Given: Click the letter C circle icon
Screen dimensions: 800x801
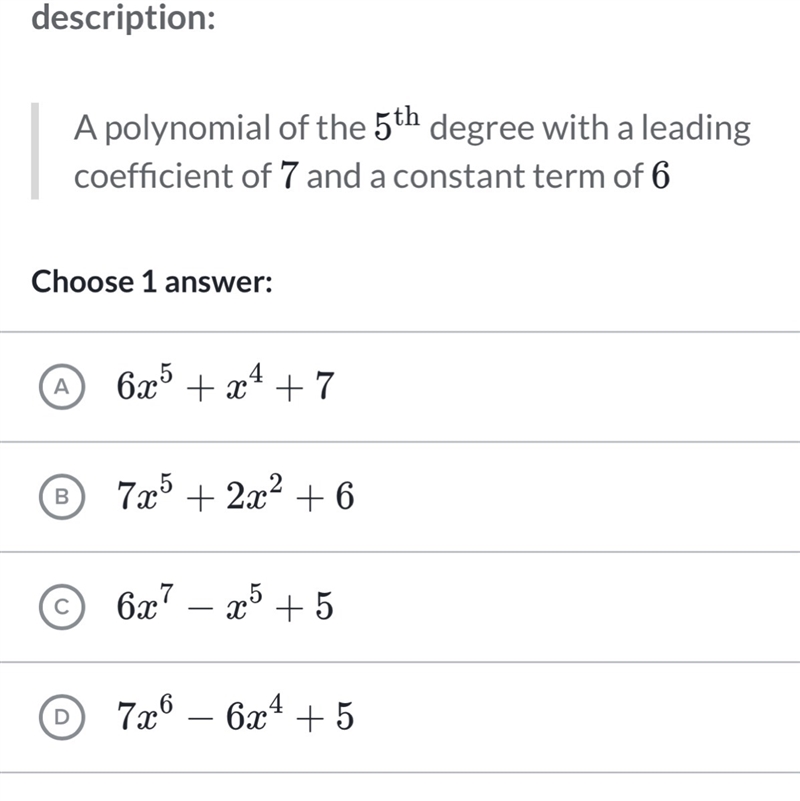Looking at the screenshot, I should pyautogui.click(x=62, y=606).
